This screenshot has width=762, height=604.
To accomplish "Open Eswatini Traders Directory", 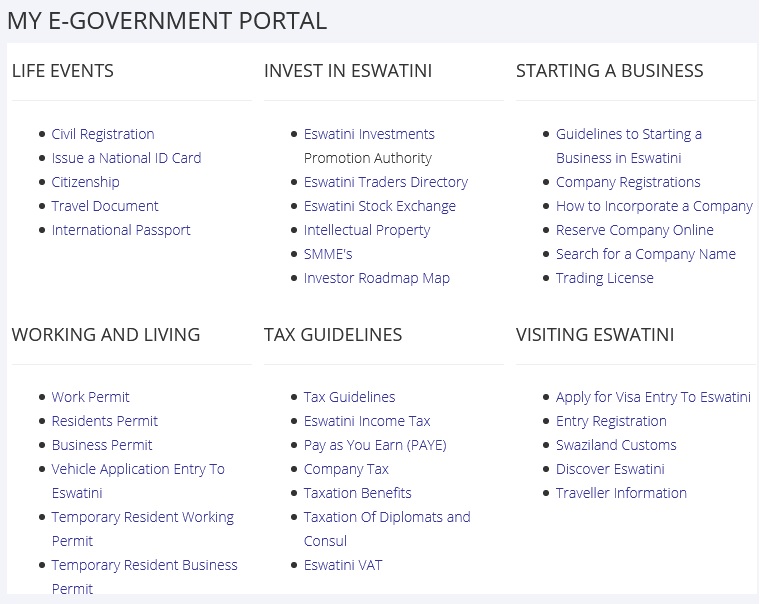I will (385, 182).
